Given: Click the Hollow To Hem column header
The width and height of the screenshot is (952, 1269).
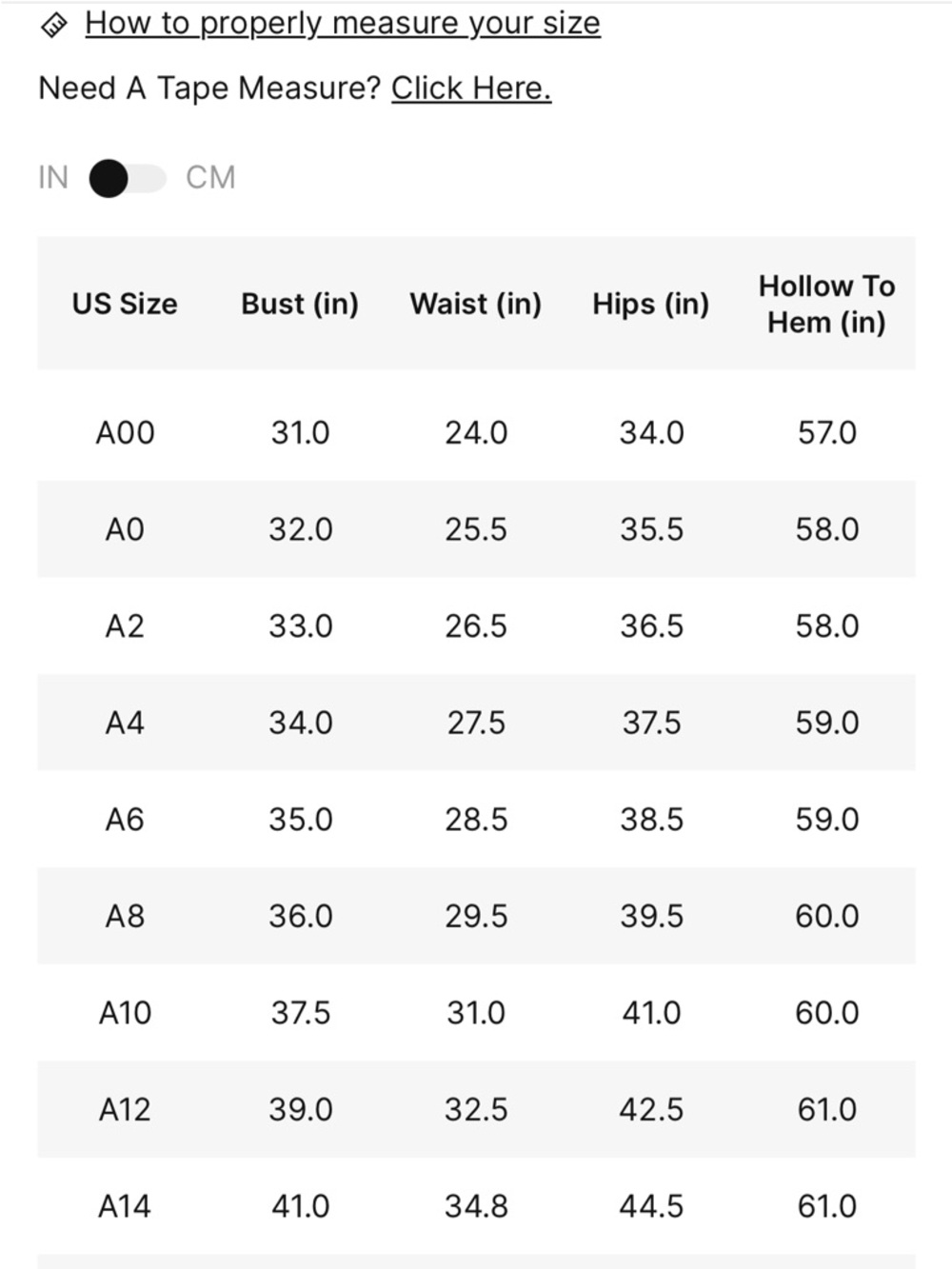Looking at the screenshot, I should pos(826,304).
